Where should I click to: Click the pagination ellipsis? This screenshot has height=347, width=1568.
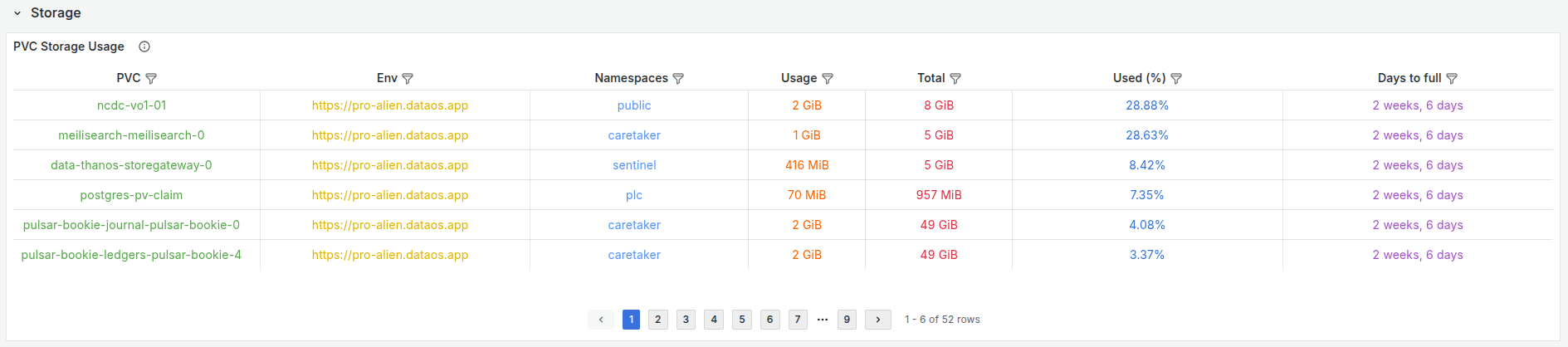[823, 320]
